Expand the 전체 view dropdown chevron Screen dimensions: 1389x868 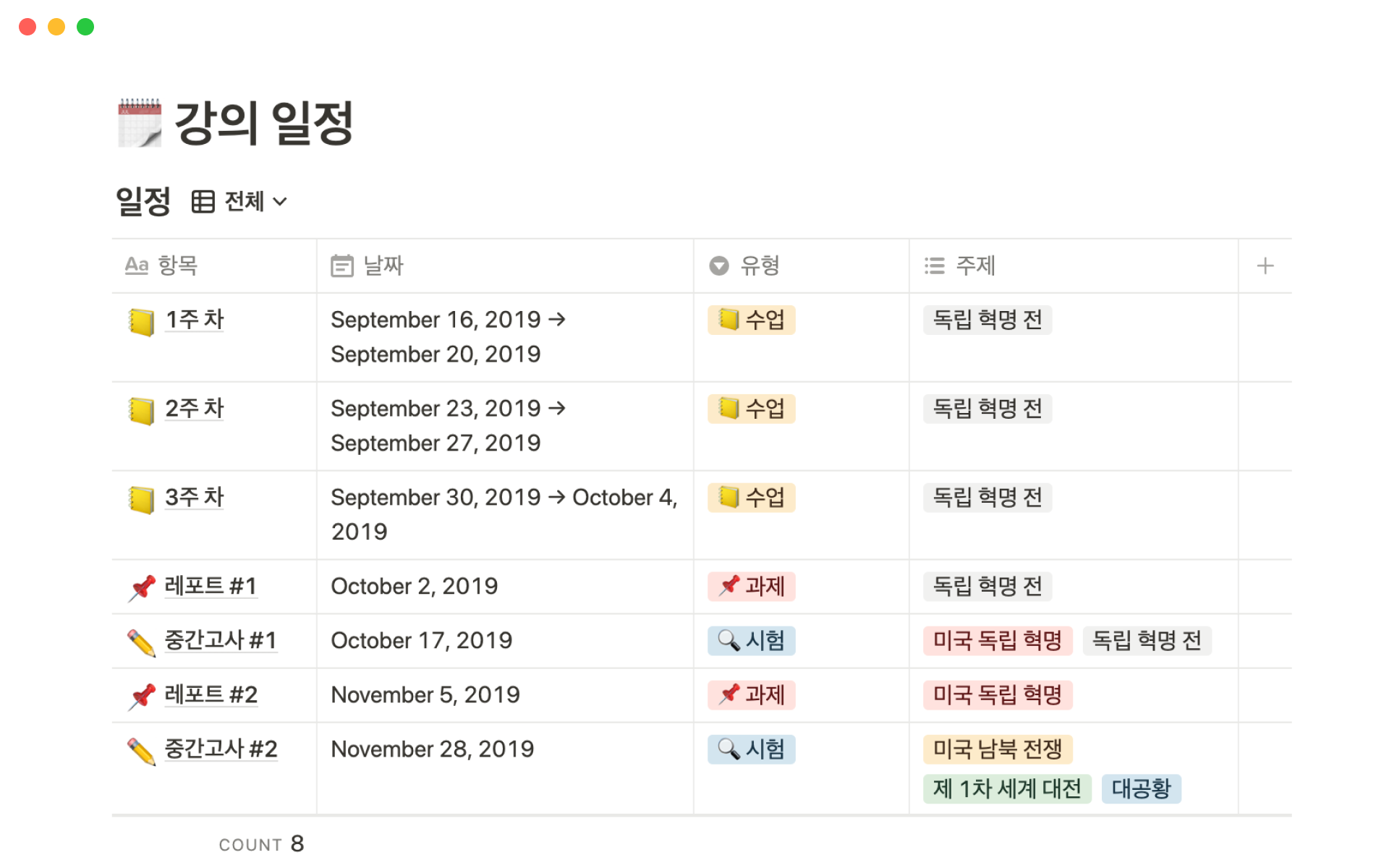[281, 202]
